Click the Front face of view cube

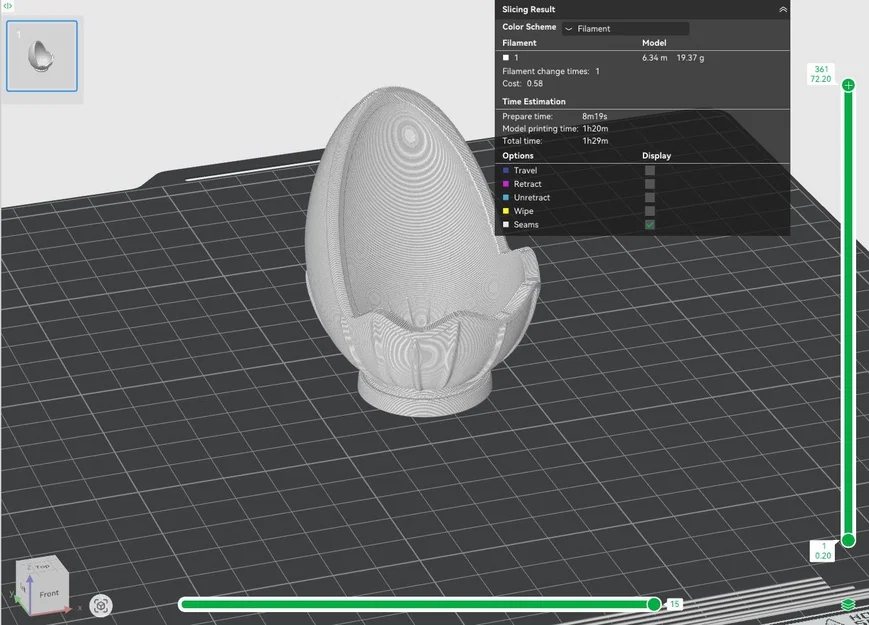point(49,594)
